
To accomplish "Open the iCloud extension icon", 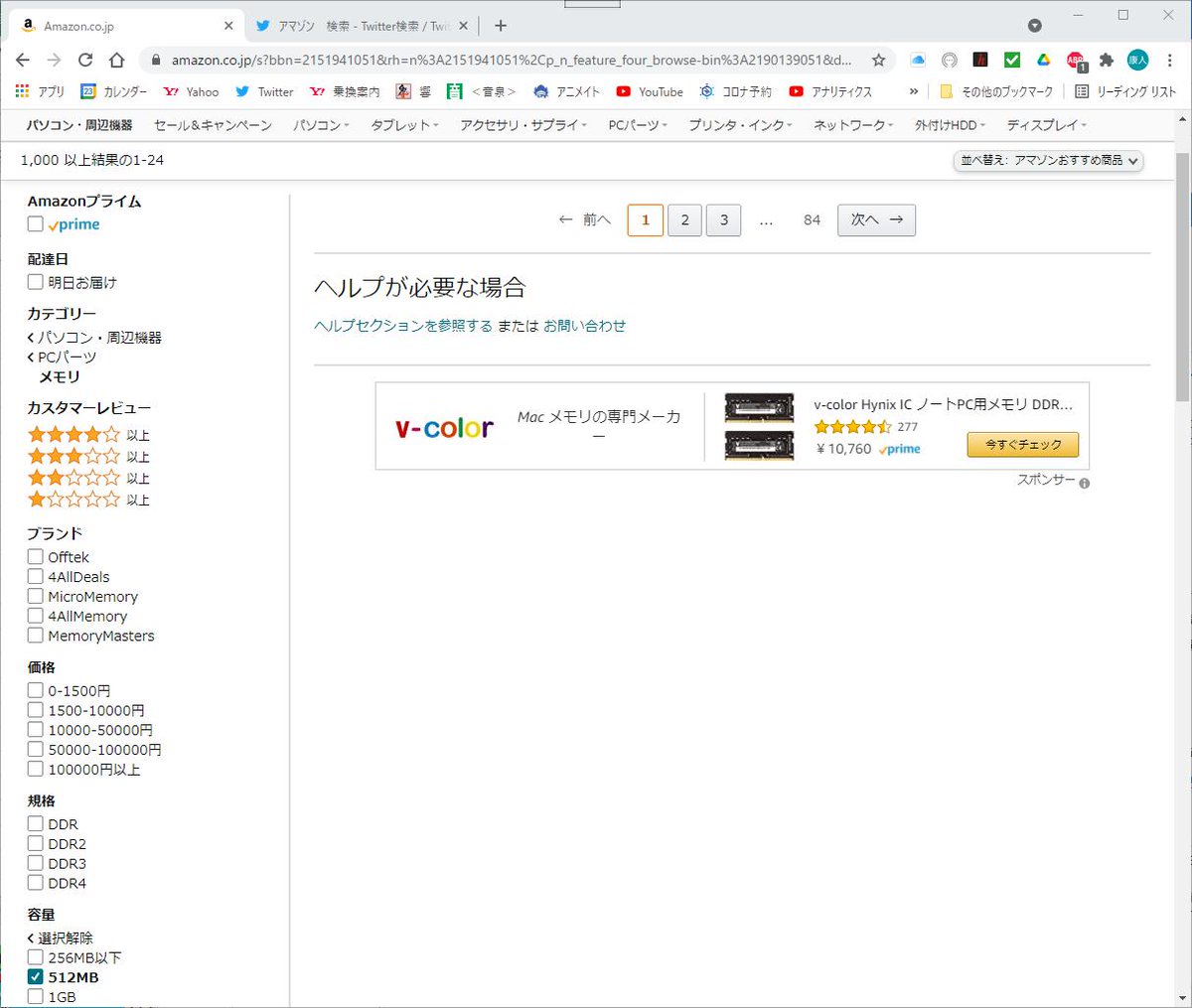I will point(918,60).
